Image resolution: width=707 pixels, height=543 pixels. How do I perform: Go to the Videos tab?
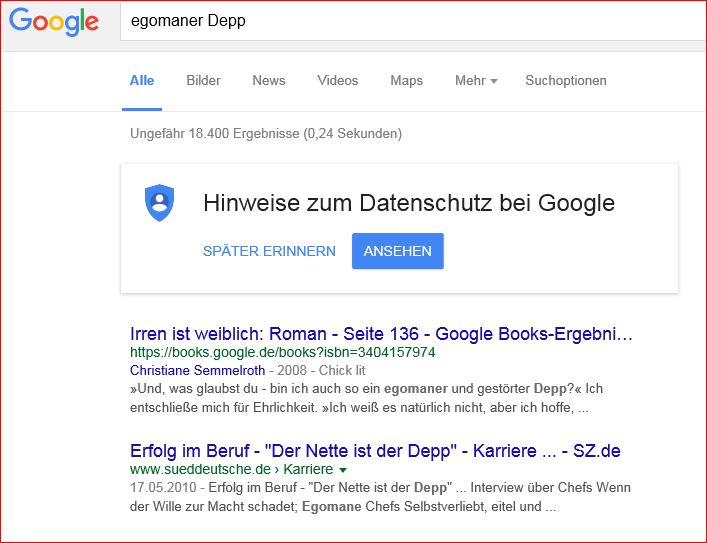337,81
